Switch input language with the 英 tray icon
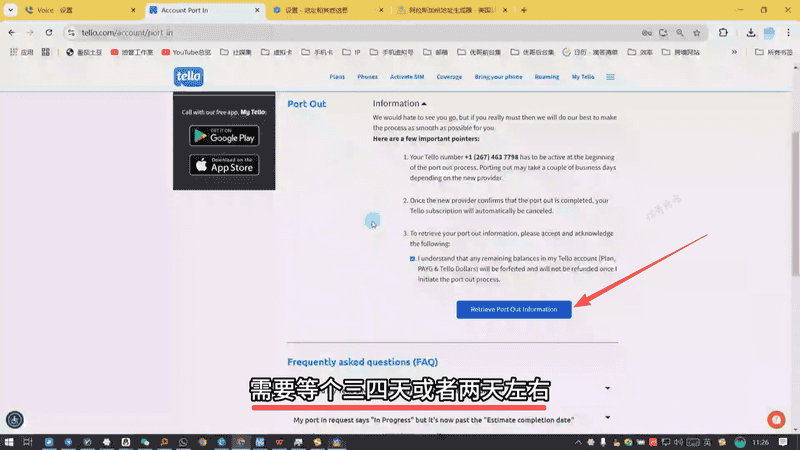 [707, 442]
